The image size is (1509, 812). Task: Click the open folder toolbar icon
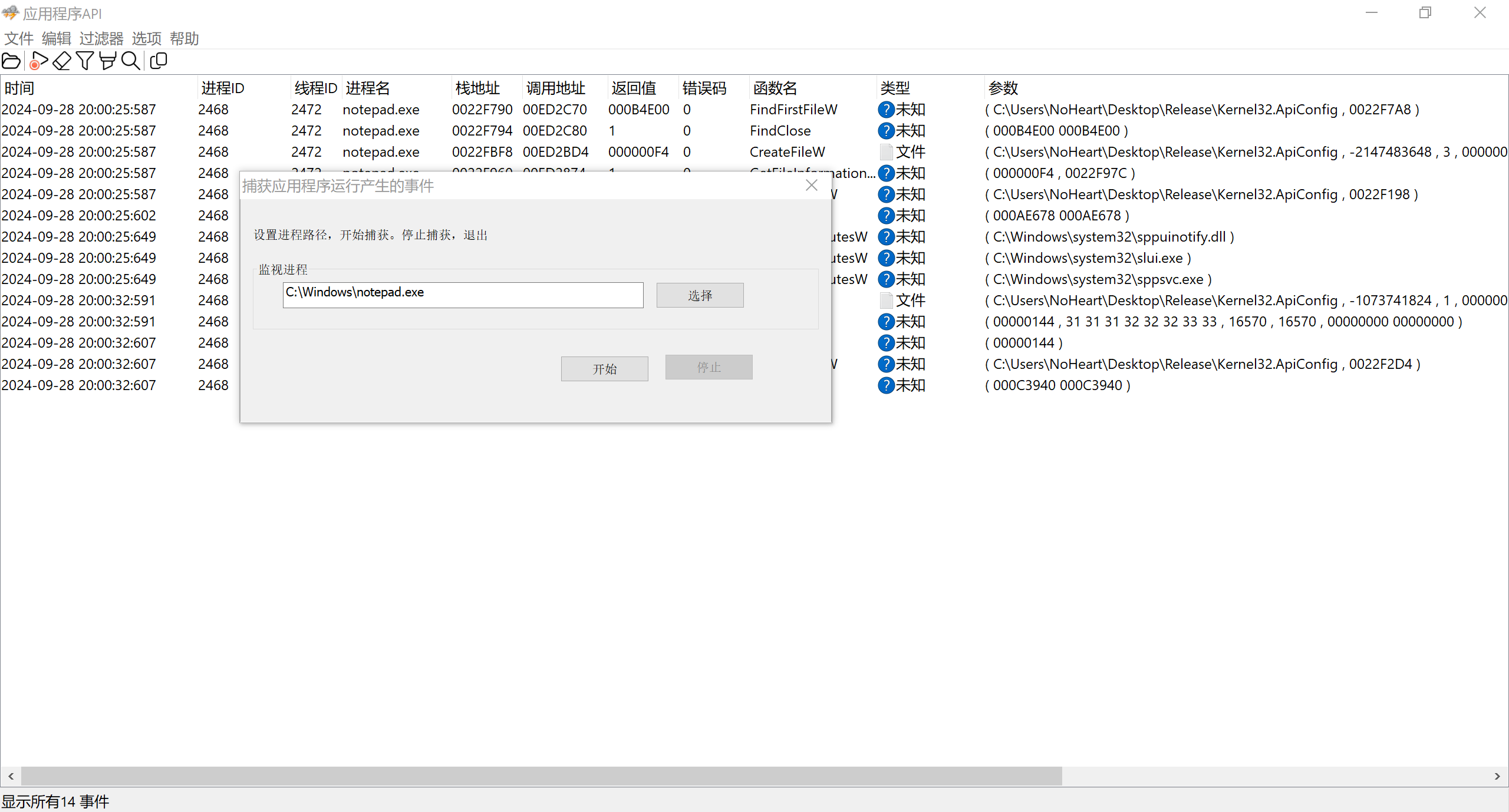(x=11, y=61)
